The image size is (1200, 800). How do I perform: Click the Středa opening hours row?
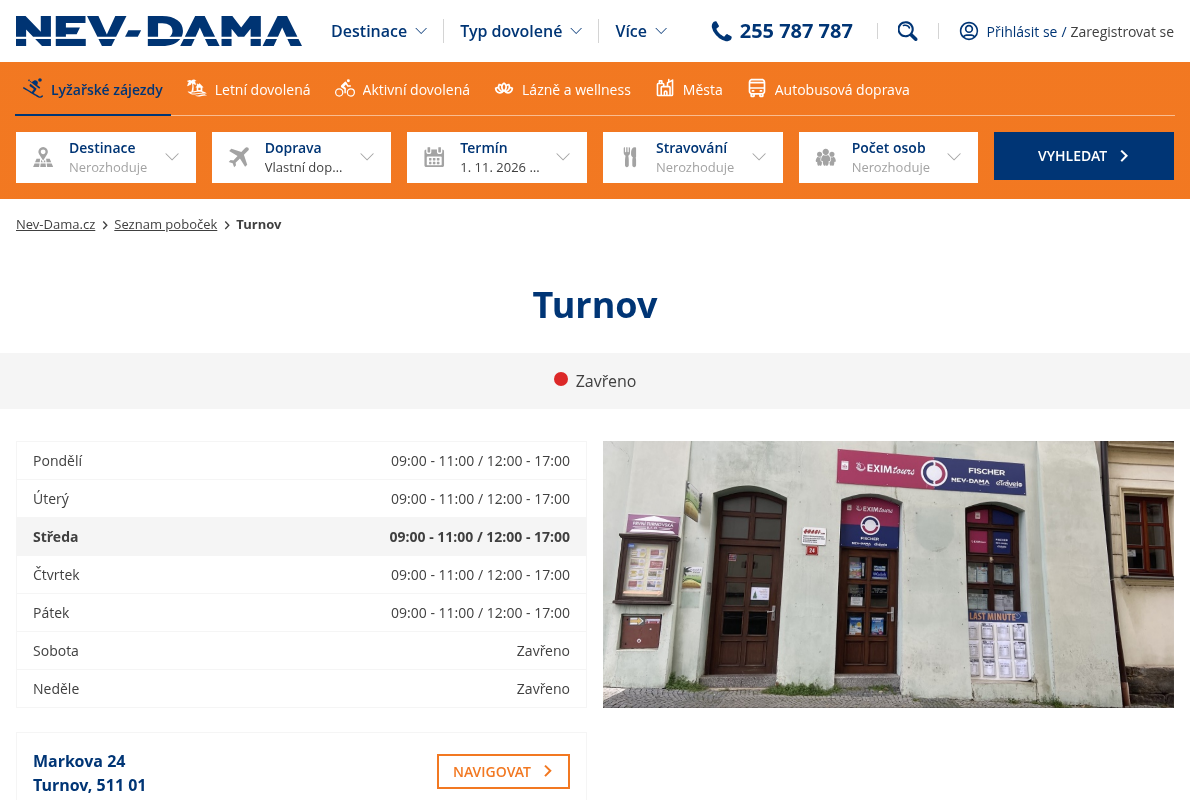click(x=301, y=537)
